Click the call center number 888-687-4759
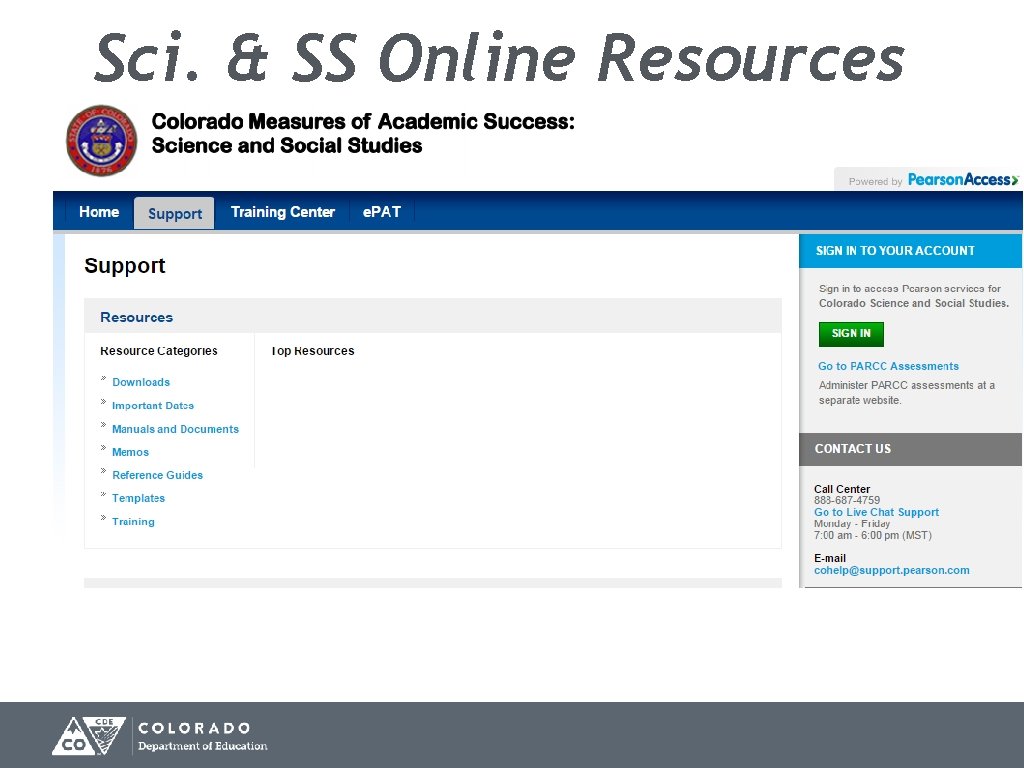Image resolution: width=1024 pixels, height=768 pixels. click(x=847, y=500)
